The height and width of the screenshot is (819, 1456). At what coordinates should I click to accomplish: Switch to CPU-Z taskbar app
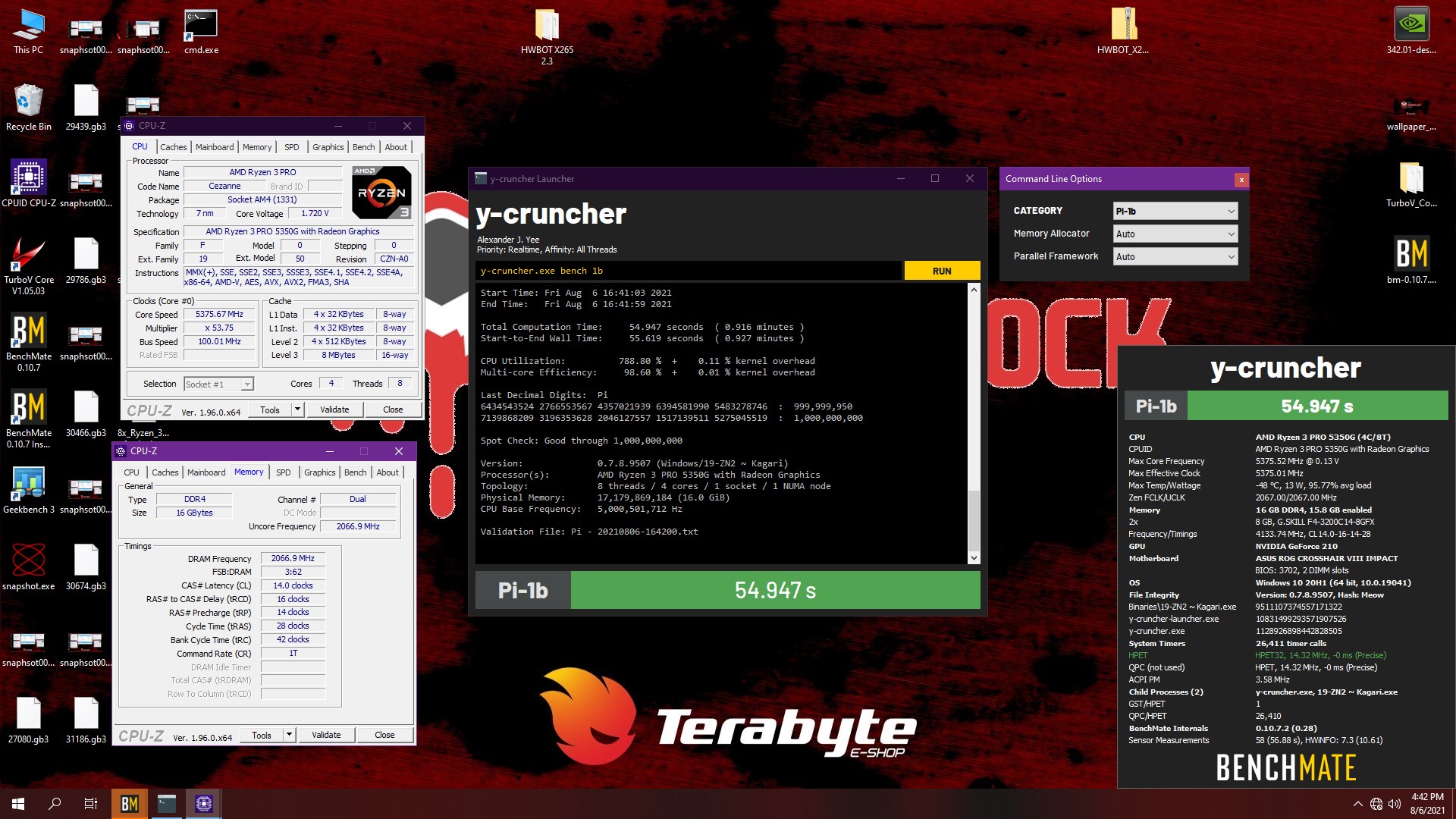[203, 804]
